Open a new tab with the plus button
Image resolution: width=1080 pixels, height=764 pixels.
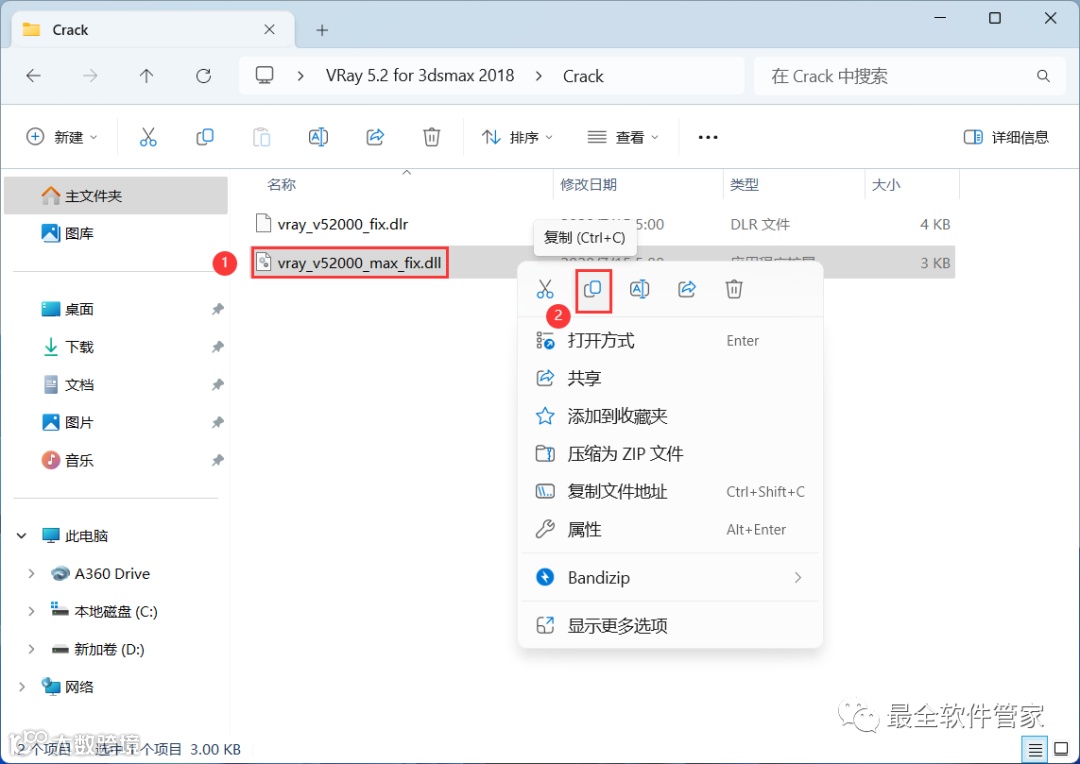(322, 30)
